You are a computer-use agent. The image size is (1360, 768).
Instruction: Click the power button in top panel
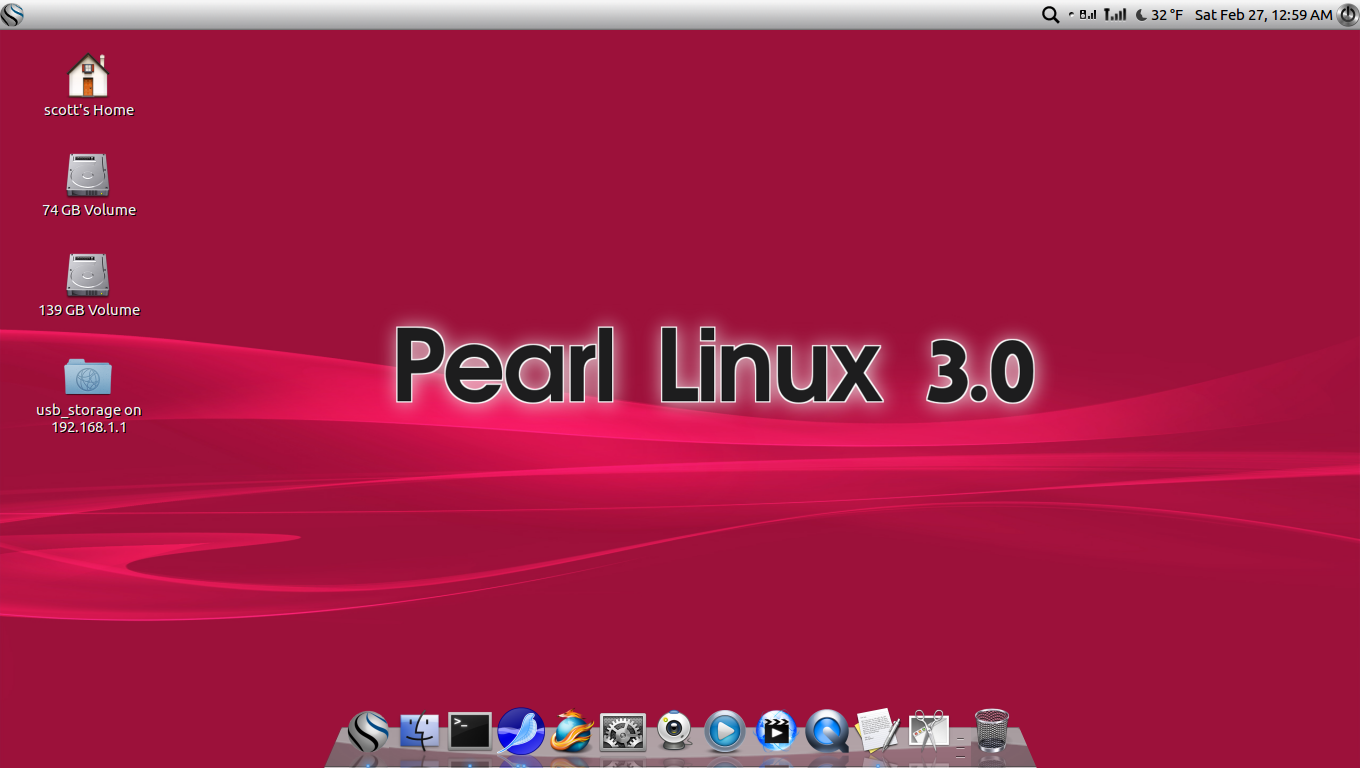tap(1347, 14)
